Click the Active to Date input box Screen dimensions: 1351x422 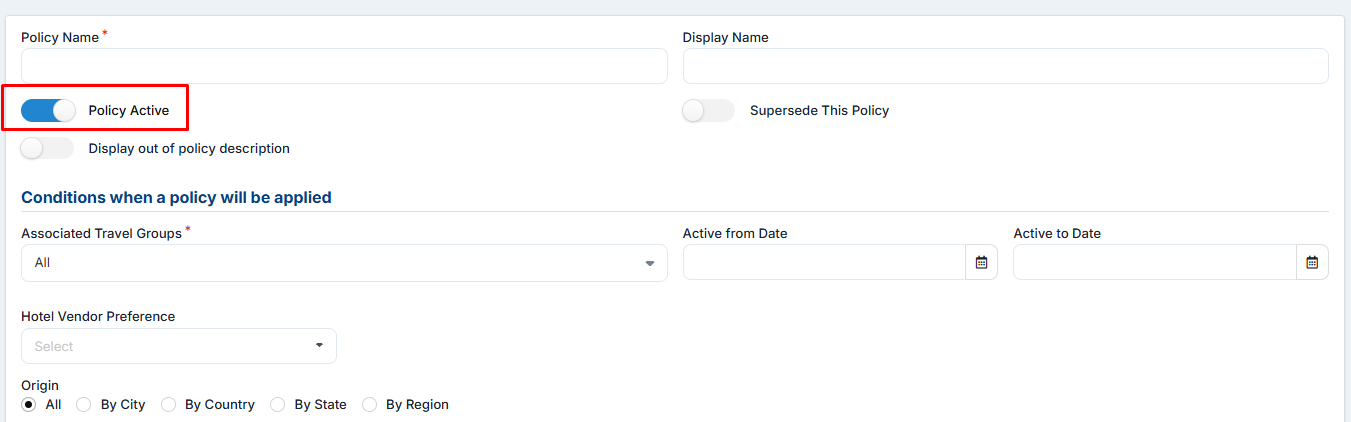point(1154,263)
